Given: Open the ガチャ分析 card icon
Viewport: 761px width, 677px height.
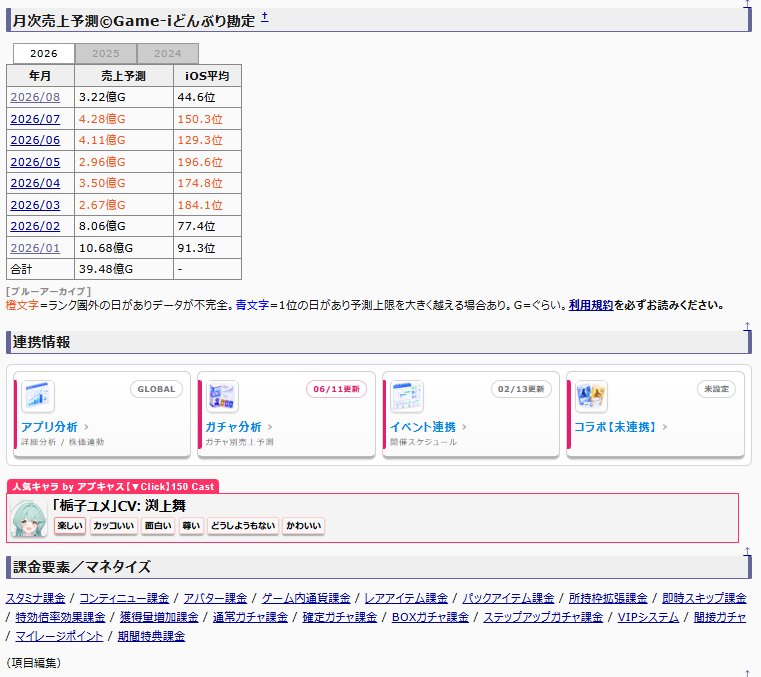Looking at the screenshot, I should 222,396.
